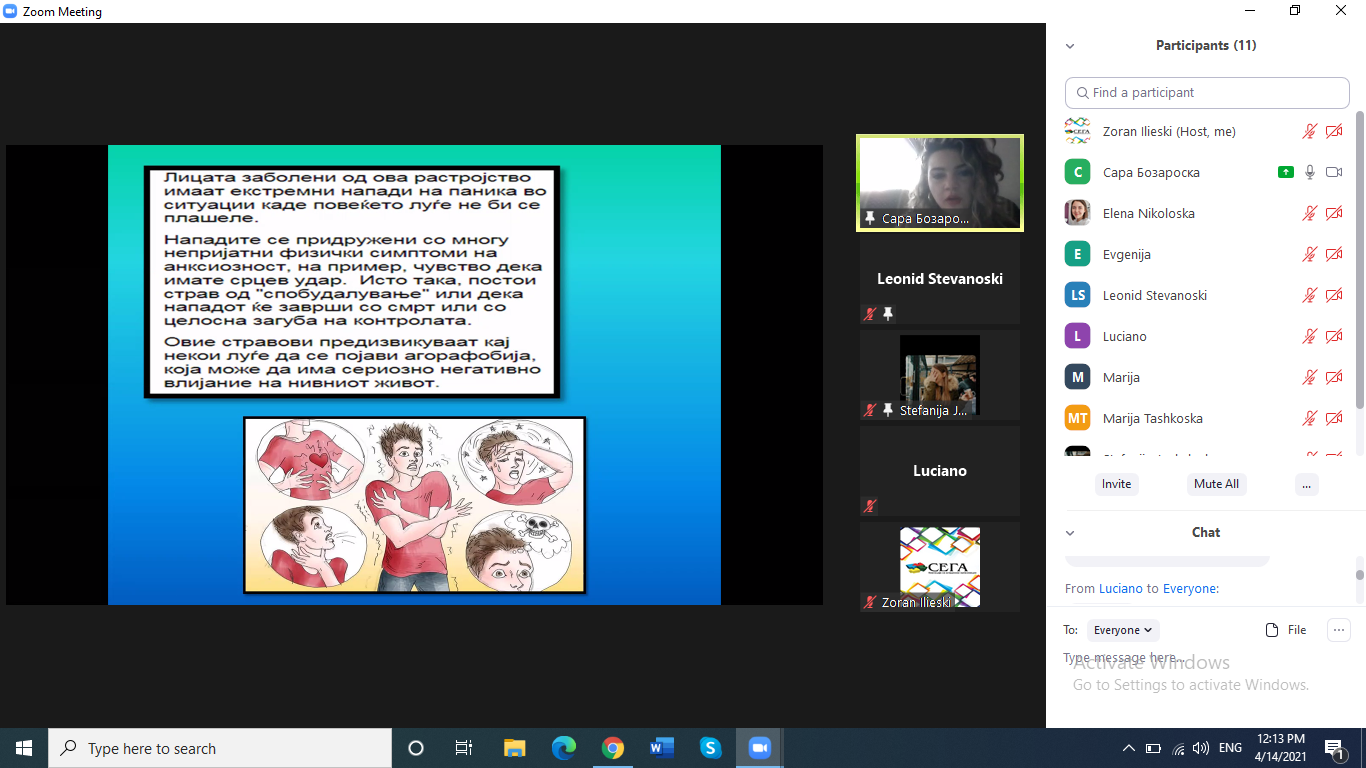The height and width of the screenshot is (768, 1366).
Task: Click camera-off icon for Evgenija
Action: [x=1334, y=254]
